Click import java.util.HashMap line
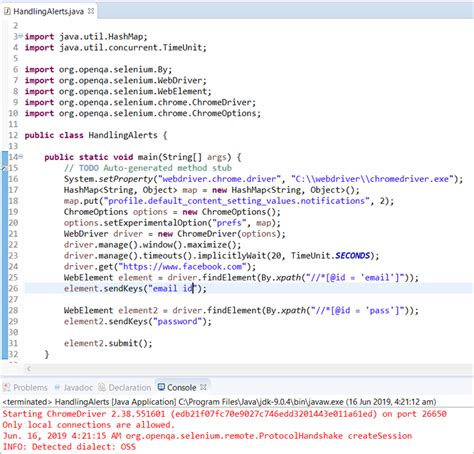The height and width of the screenshot is (454, 474). pos(86,36)
